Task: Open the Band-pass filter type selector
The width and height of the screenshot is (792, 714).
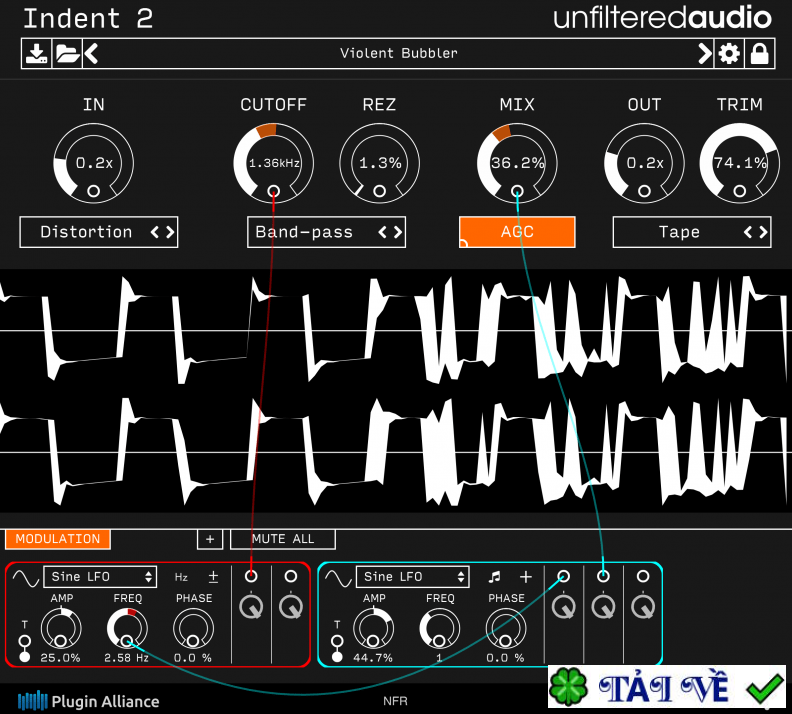Action: 326,232
